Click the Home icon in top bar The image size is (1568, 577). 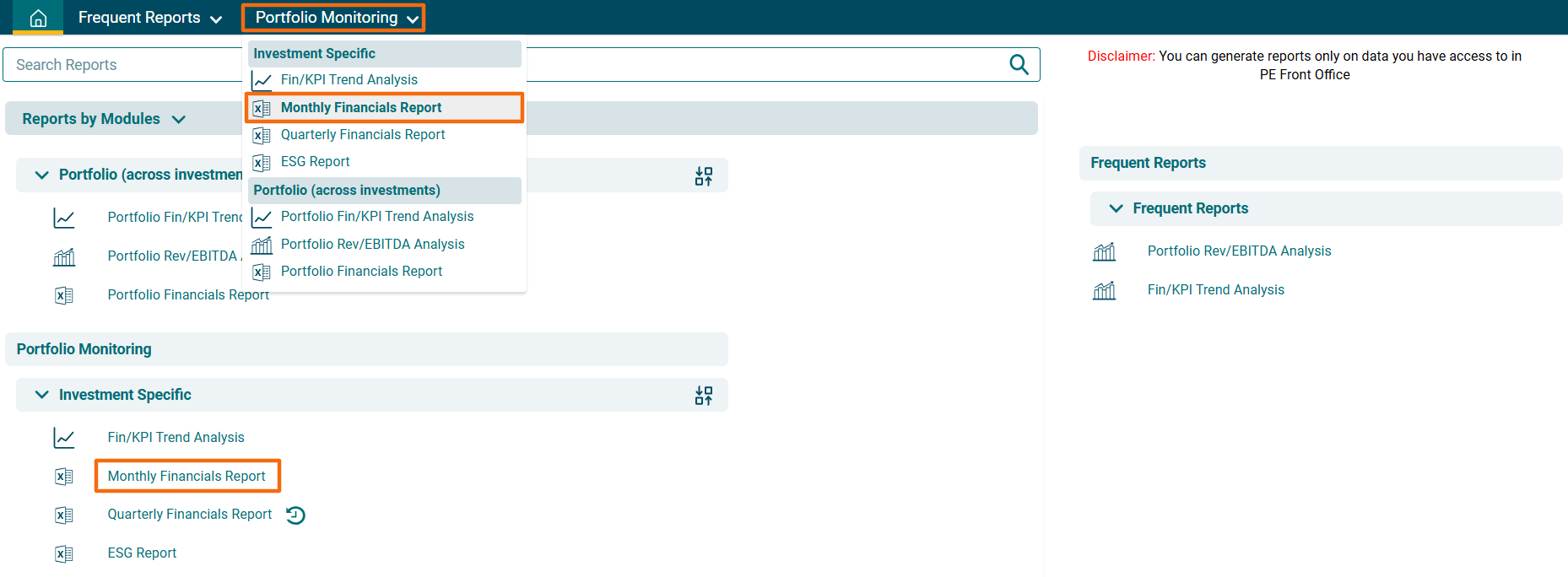(x=38, y=18)
